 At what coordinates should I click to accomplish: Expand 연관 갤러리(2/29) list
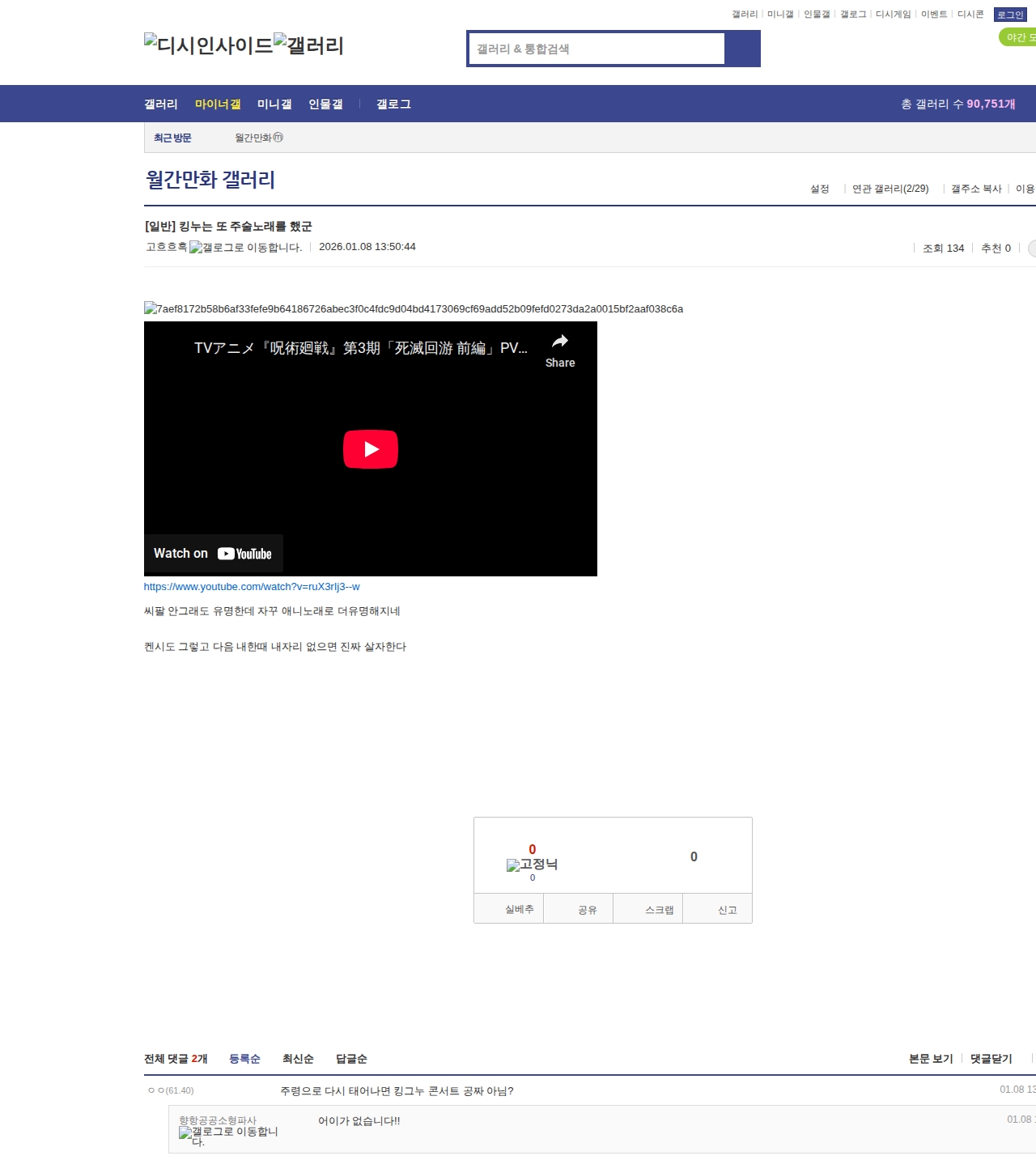click(x=890, y=189)
